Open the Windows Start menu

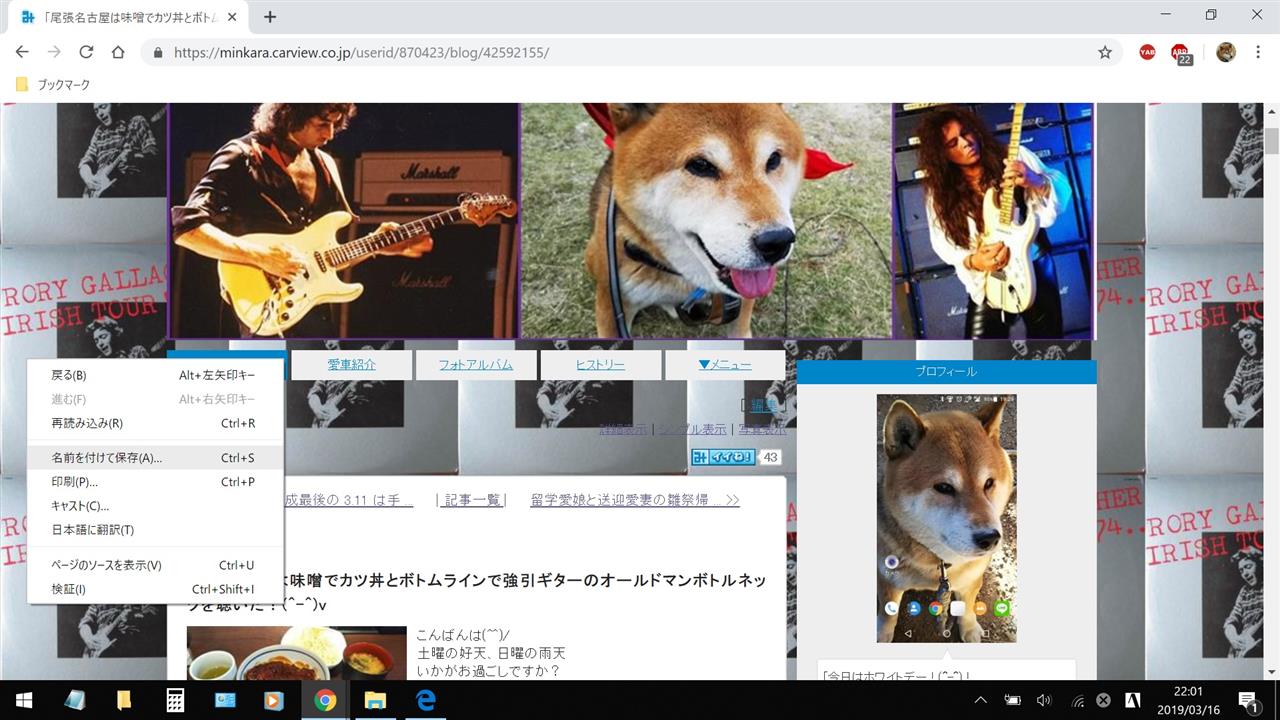tap(23, 700)
